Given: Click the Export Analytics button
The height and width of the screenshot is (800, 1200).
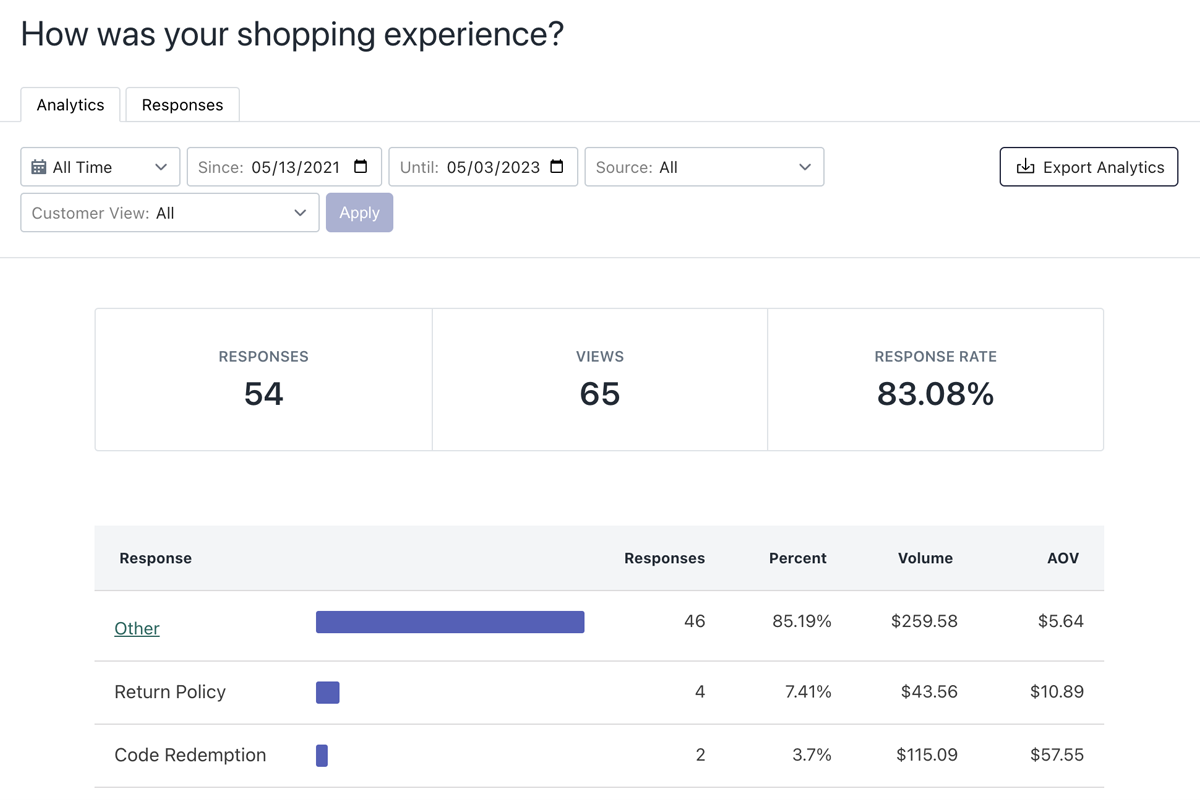Looking at the screenshot, I should pyautogui.click(x=1088, y=167).
